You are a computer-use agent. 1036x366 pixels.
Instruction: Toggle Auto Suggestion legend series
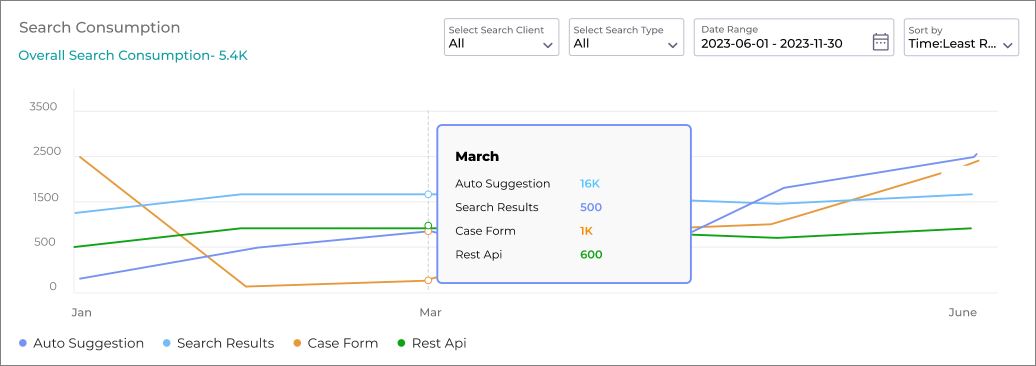tap(81, 344)
